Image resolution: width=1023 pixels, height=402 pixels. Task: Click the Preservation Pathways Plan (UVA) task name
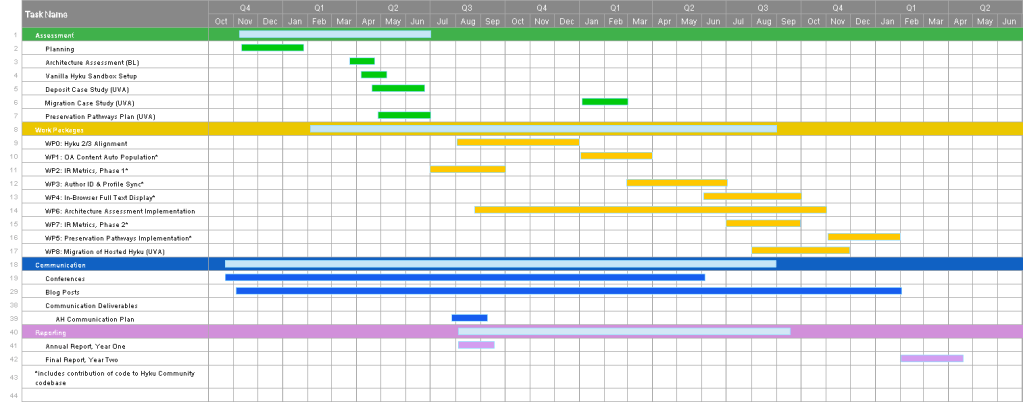tap(100, 116)
